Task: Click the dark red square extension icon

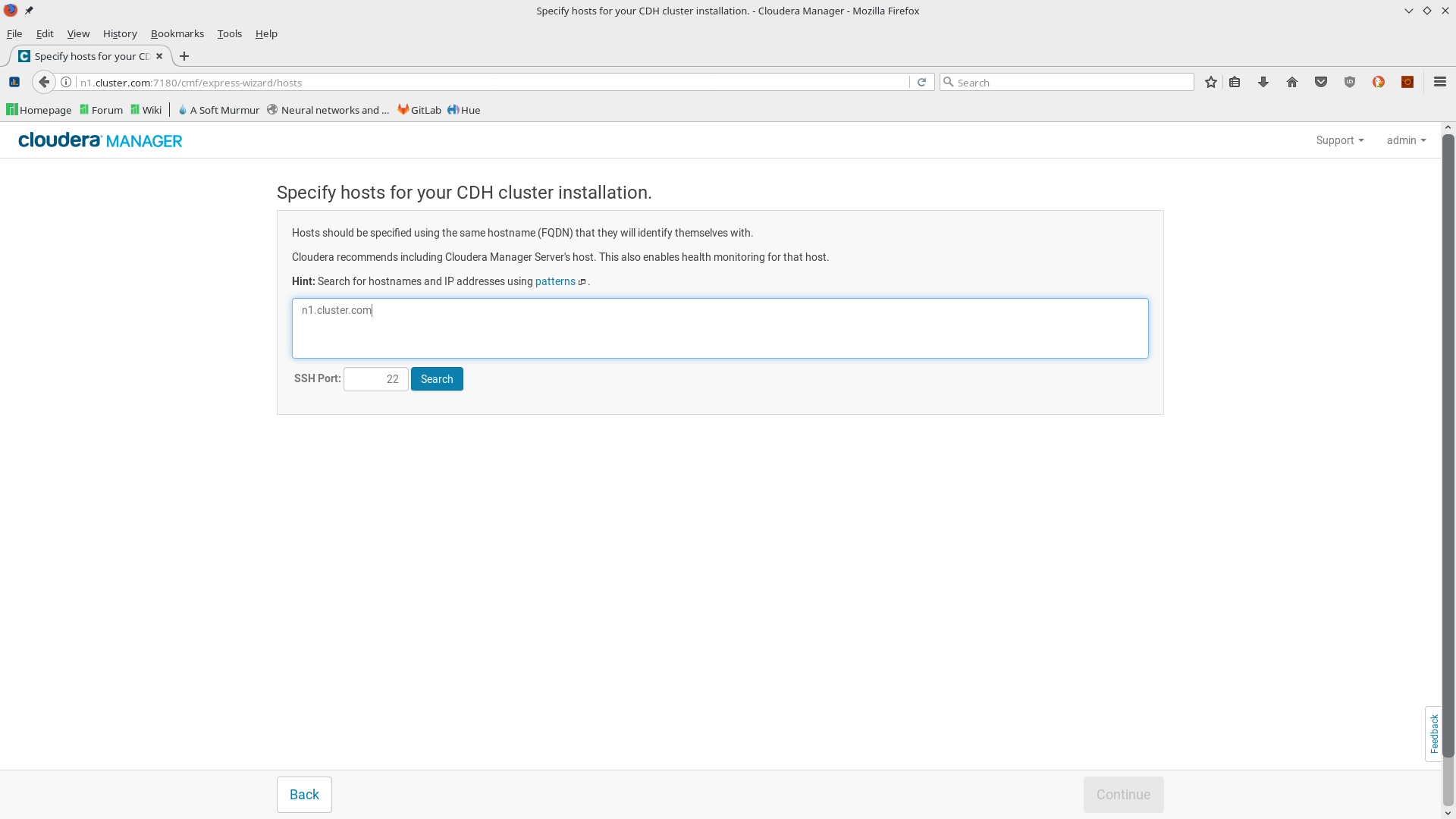Action: coord(1407,82)
